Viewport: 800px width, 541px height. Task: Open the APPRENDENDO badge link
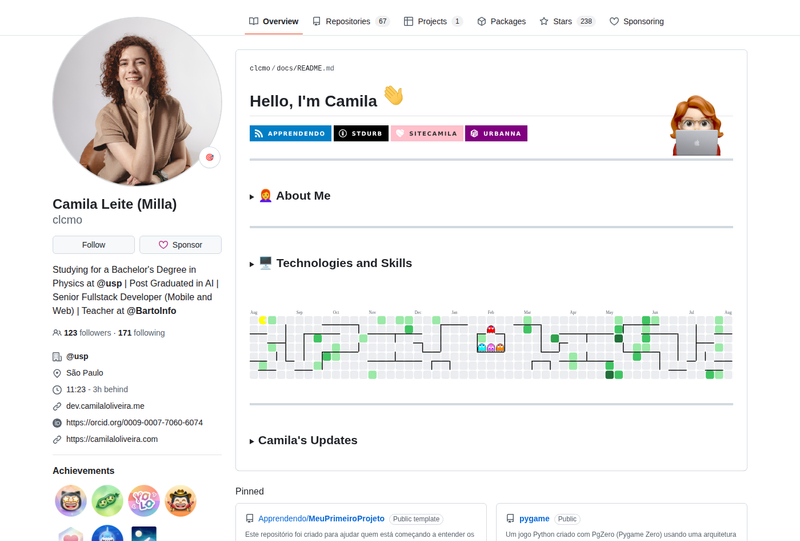(x=290, y=133)
